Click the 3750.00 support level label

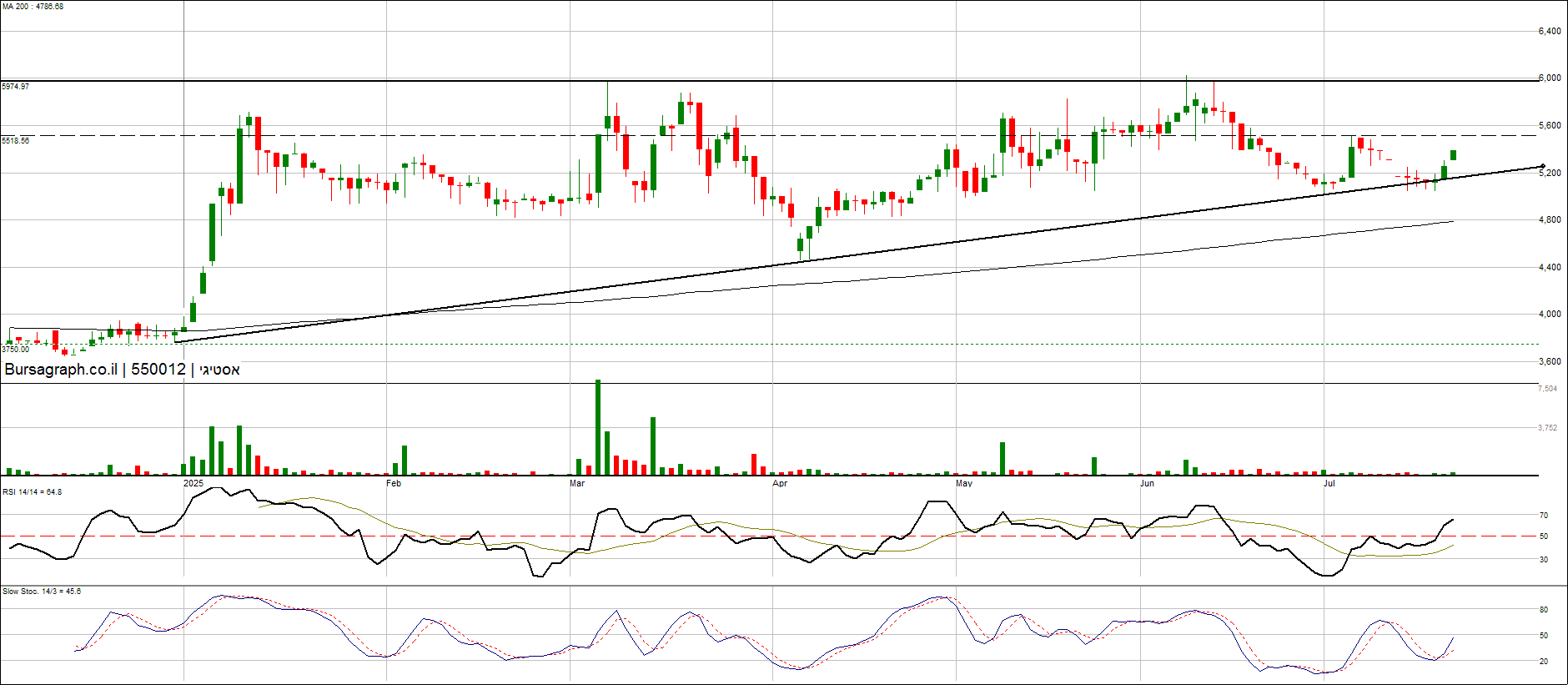pyautogui.click(x=16, y=350)
